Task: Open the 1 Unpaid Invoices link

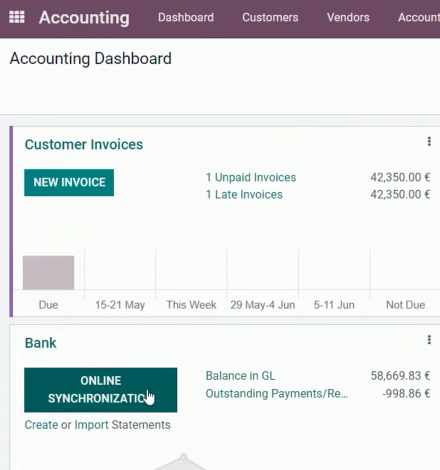Action: click(x=251, y=177)
